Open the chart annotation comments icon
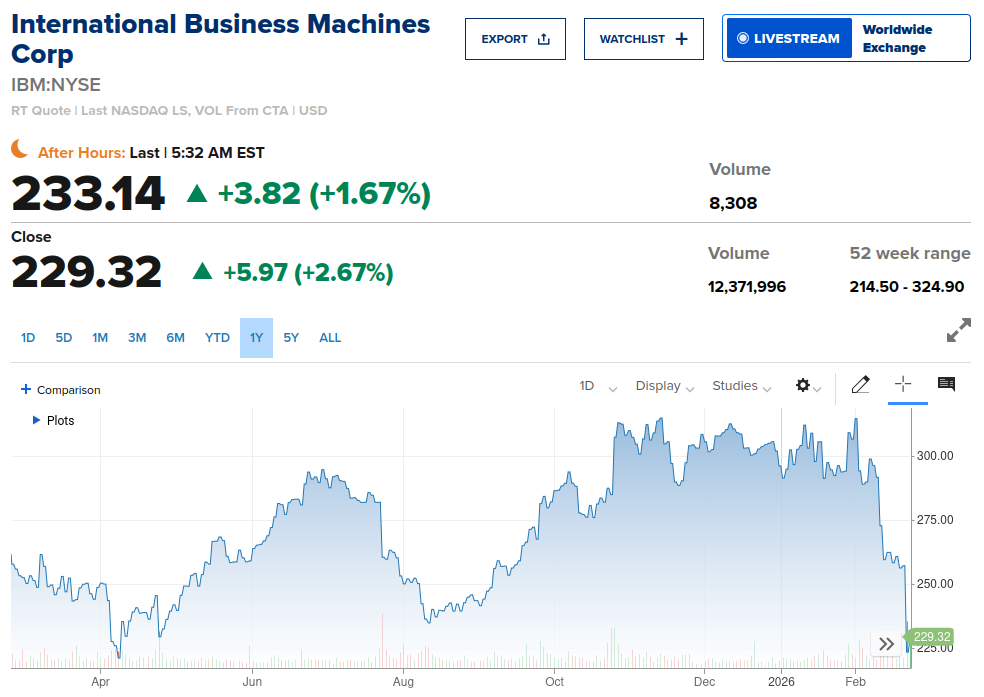 [x=946, y=384]
